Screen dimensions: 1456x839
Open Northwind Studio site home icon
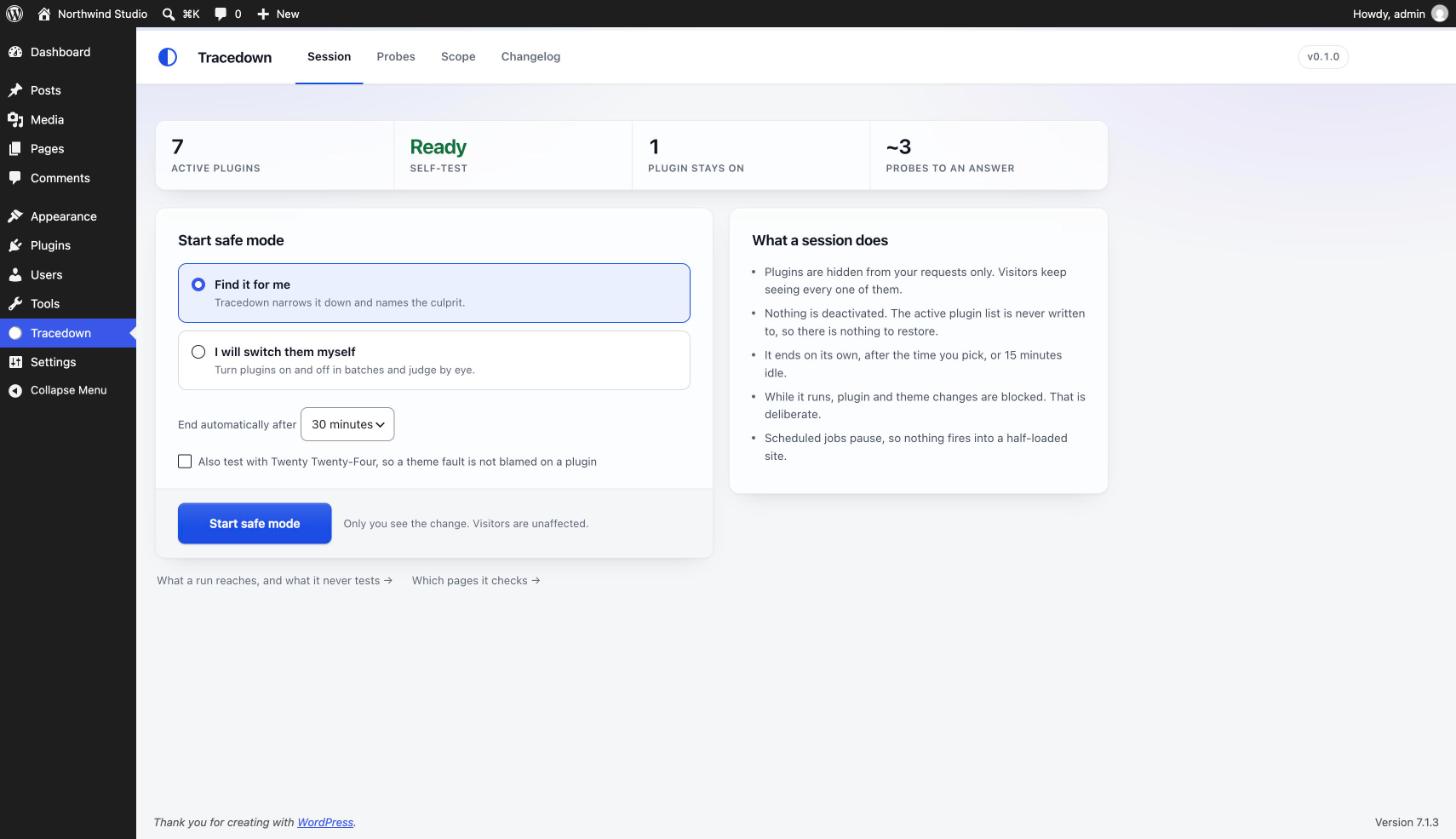[x=44, y=14]
